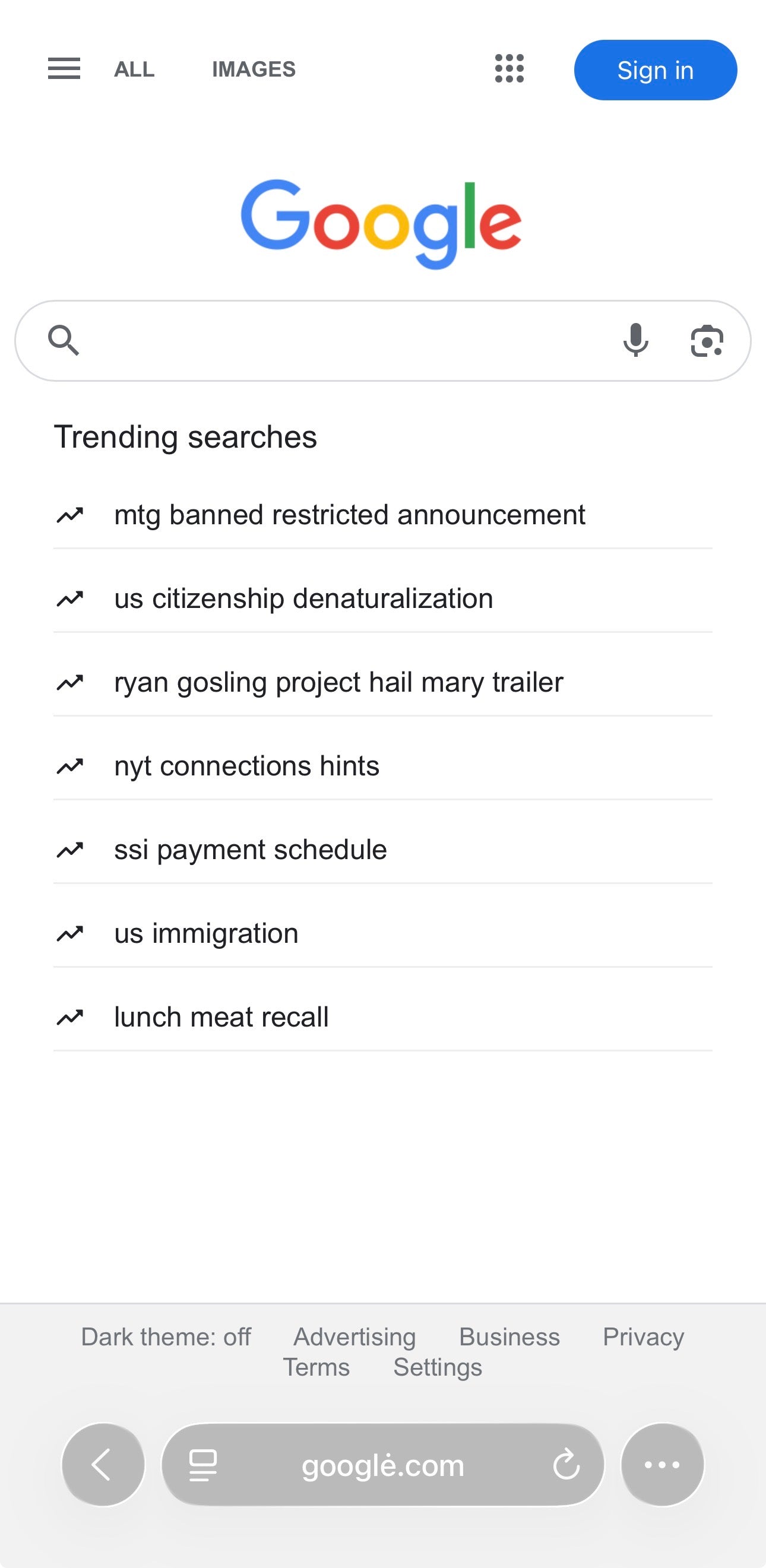Reload the page using the refresh icon

566,1465
